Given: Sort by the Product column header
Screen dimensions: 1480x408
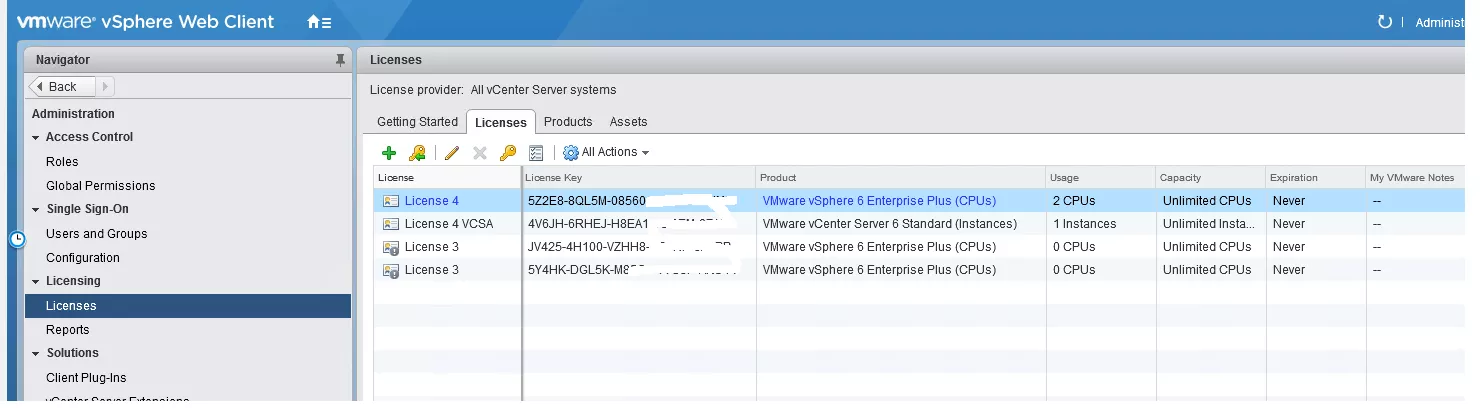Looking at the screenshot, I should [x=901, y=178].
